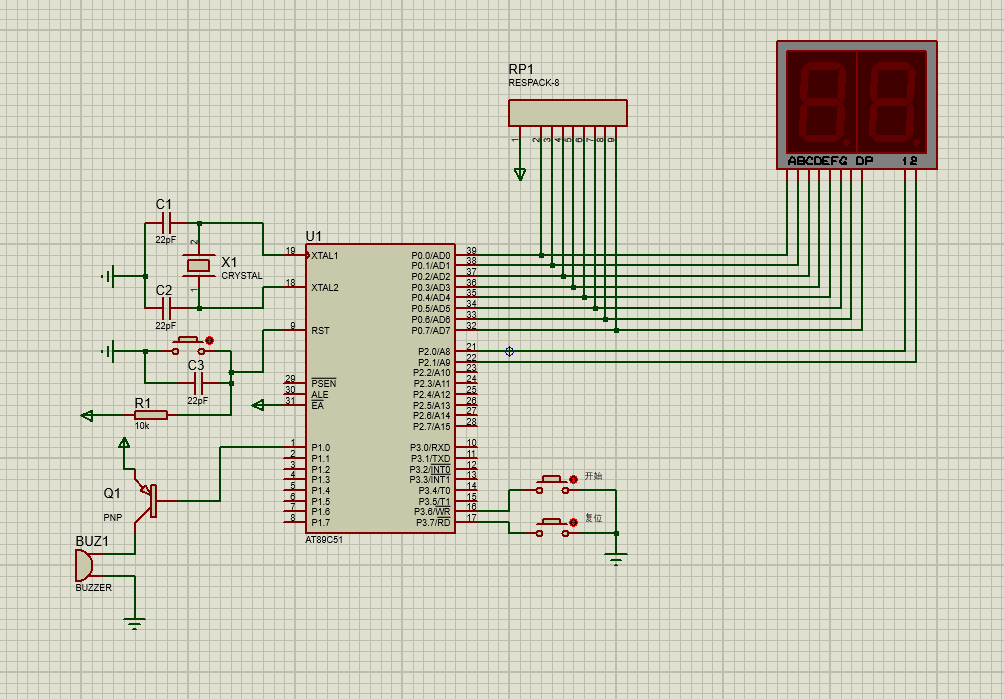Click the 22pF value under C3

[198, 401]
